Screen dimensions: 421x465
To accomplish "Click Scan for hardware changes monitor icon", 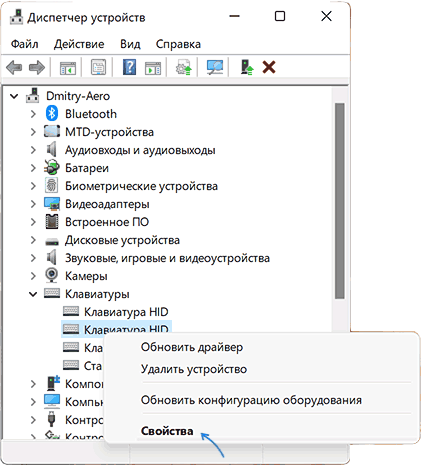I will pos(215,68).
